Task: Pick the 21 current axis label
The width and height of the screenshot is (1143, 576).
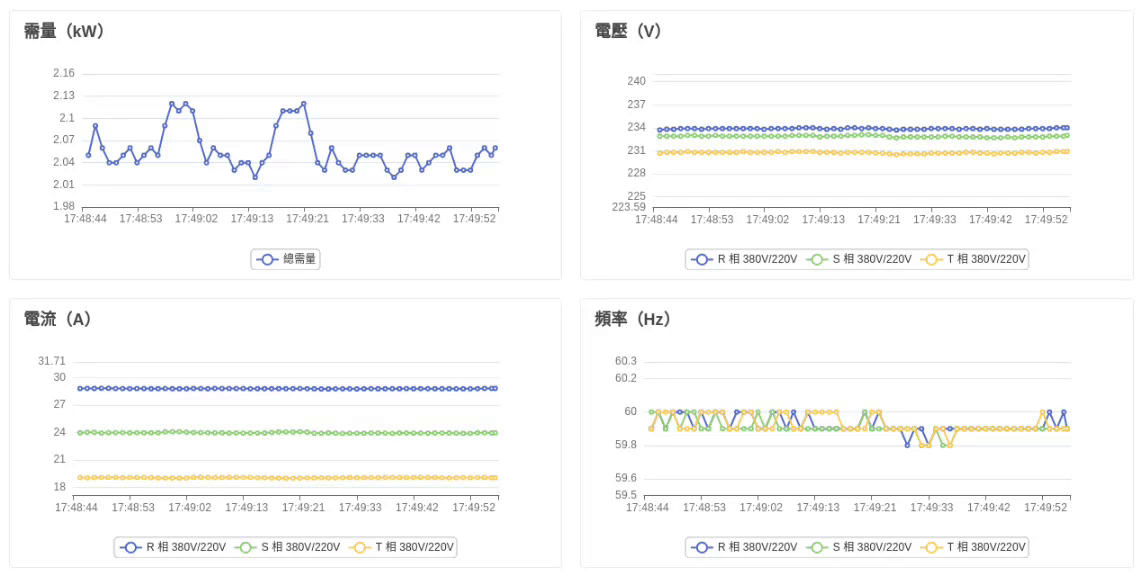Action: [x=59, y=459]
